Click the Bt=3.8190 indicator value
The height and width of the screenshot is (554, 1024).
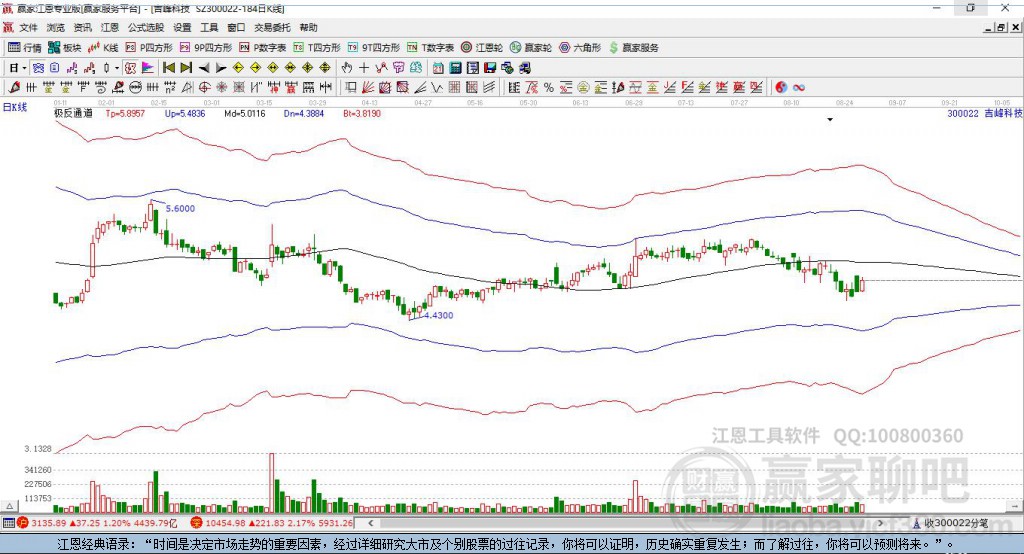point(362,113)
